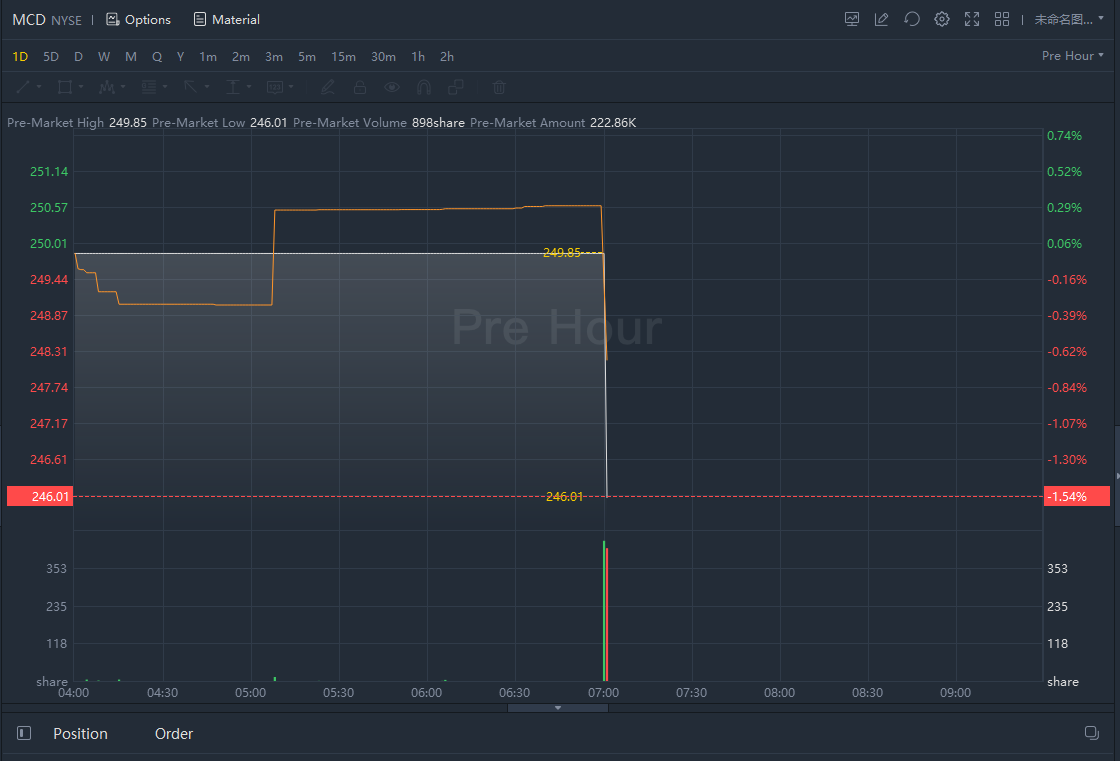The image size is (1120, 761).
Task: Open the Material button
Action: [x=226, y=20]
